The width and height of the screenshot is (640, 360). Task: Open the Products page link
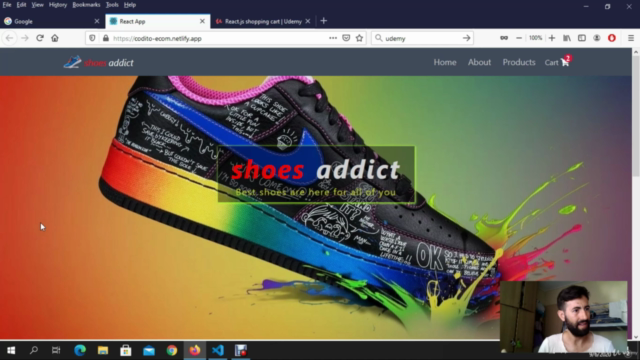click(x=519, y=62)
